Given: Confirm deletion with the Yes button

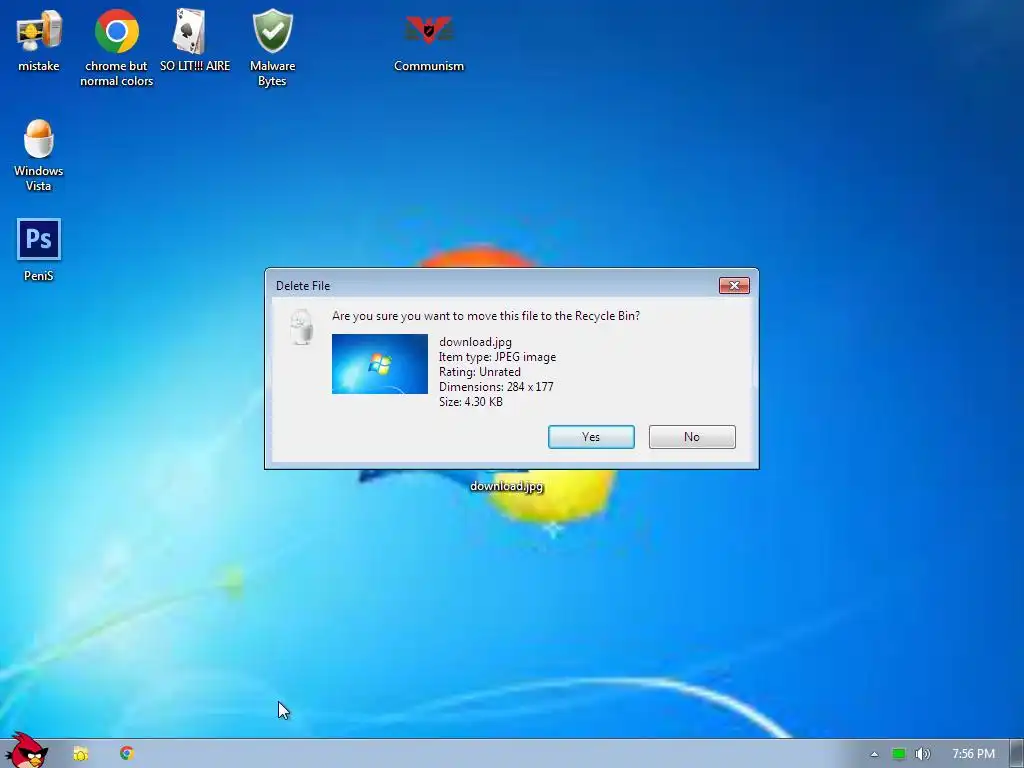Looking at the screenshot, I should (x=591, y=437).
